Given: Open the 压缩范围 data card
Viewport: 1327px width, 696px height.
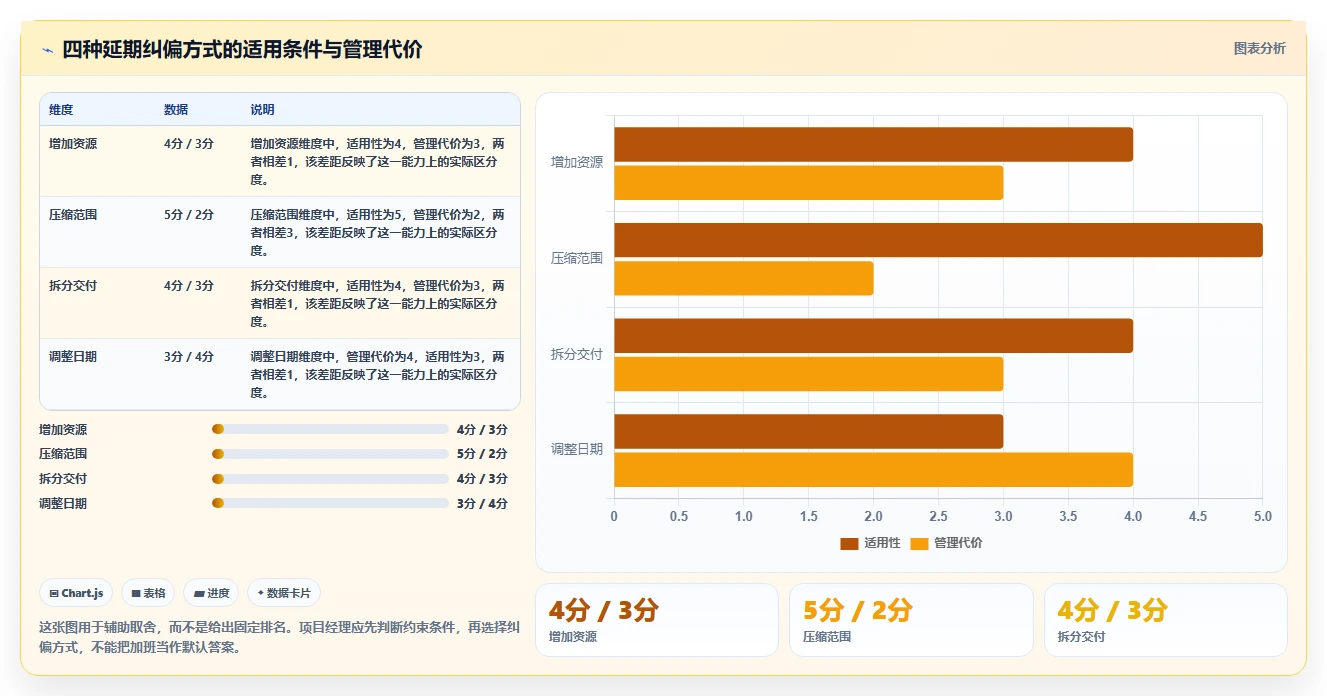Looking at the screenshot, I should pyautogui.click(x=911, y=620).
